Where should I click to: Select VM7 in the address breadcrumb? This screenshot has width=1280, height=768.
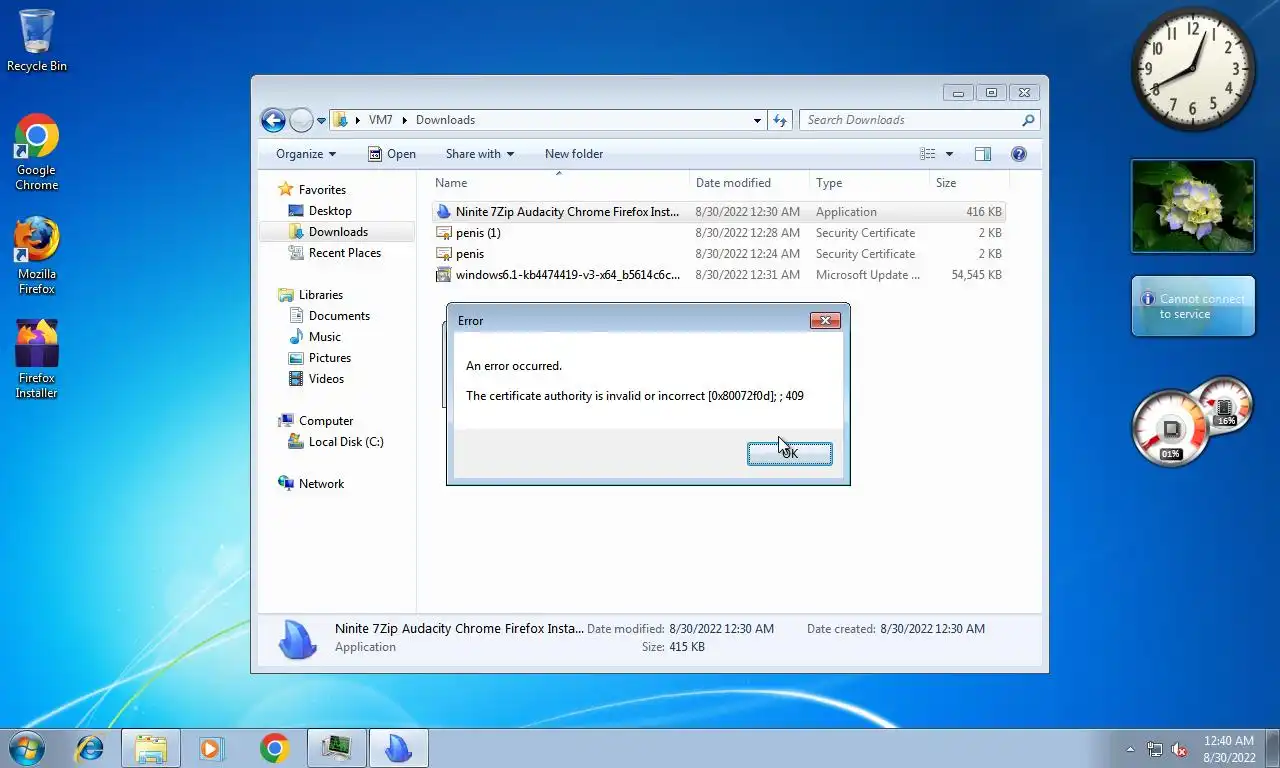380,120
